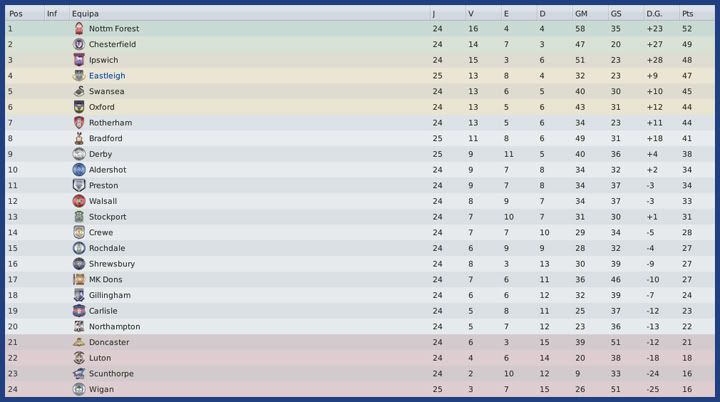
Task: Open the Eastleigh team link
Action: click(x=105, y=76)
